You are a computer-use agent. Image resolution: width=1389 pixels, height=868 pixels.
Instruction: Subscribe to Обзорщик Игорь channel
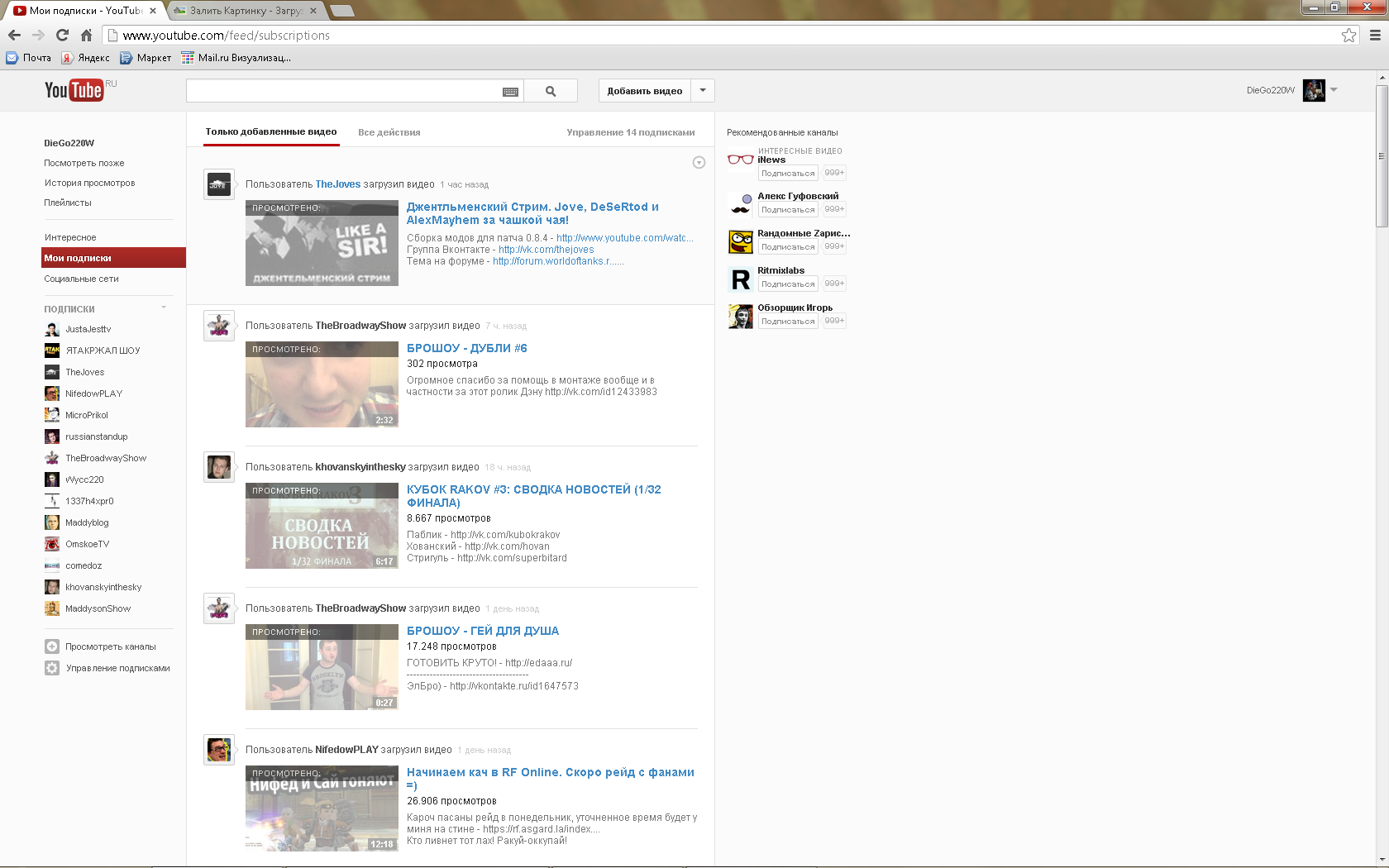pyautogui.click(x=788, y=322)
